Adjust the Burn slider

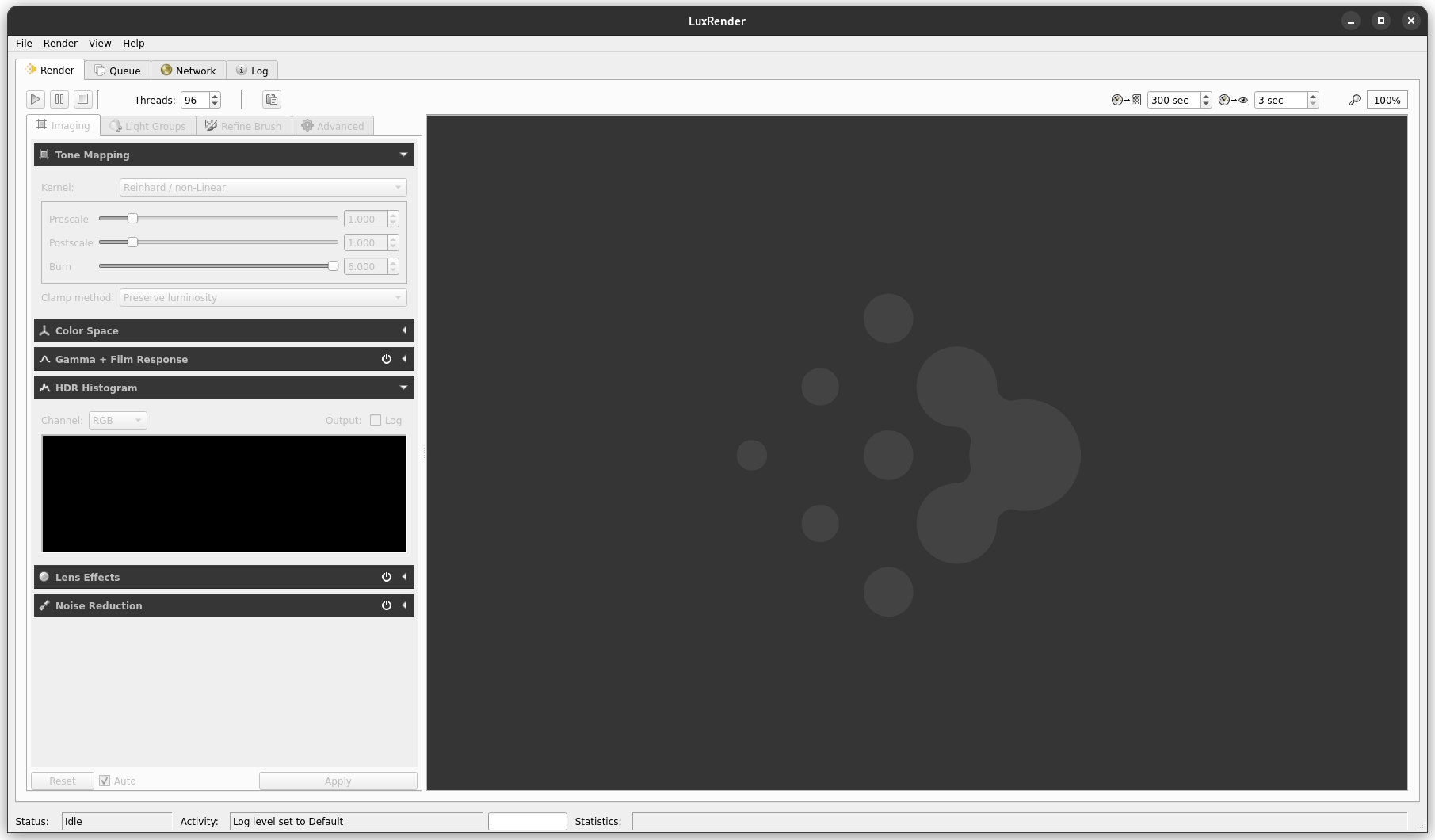(x=333, y=266)
